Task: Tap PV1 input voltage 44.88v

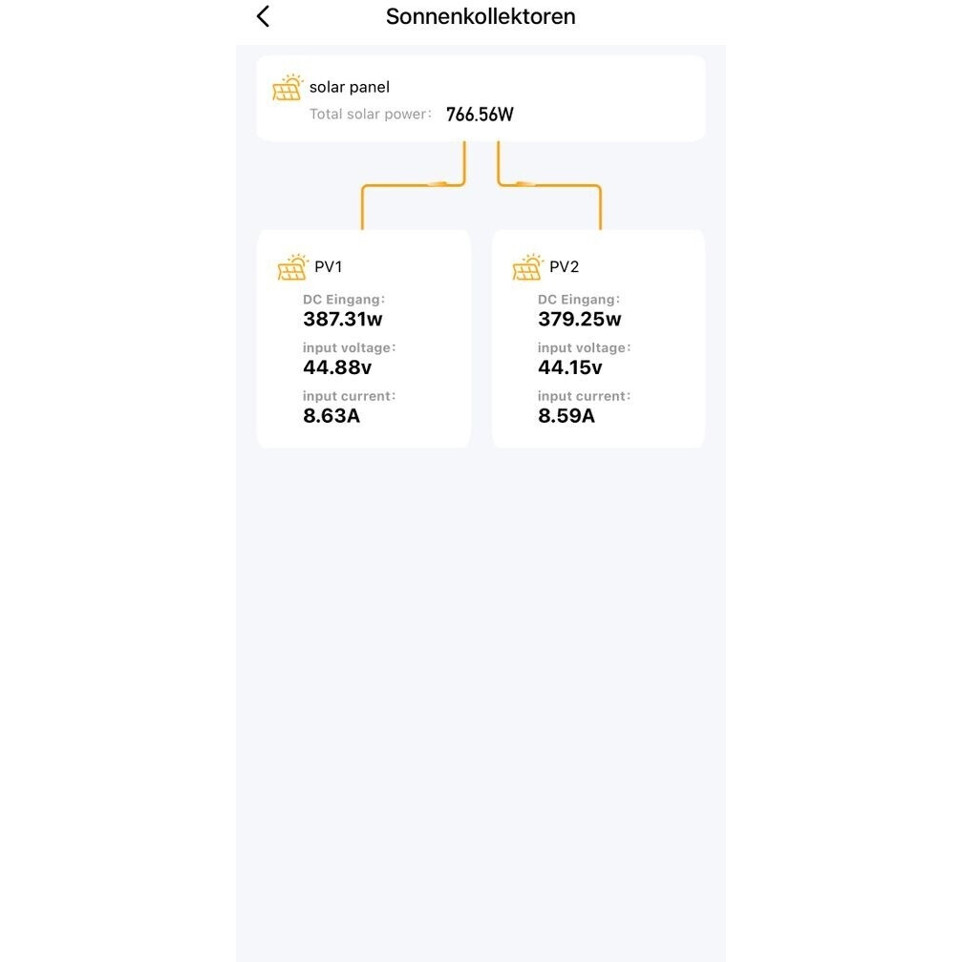Action: pos(337,367)
